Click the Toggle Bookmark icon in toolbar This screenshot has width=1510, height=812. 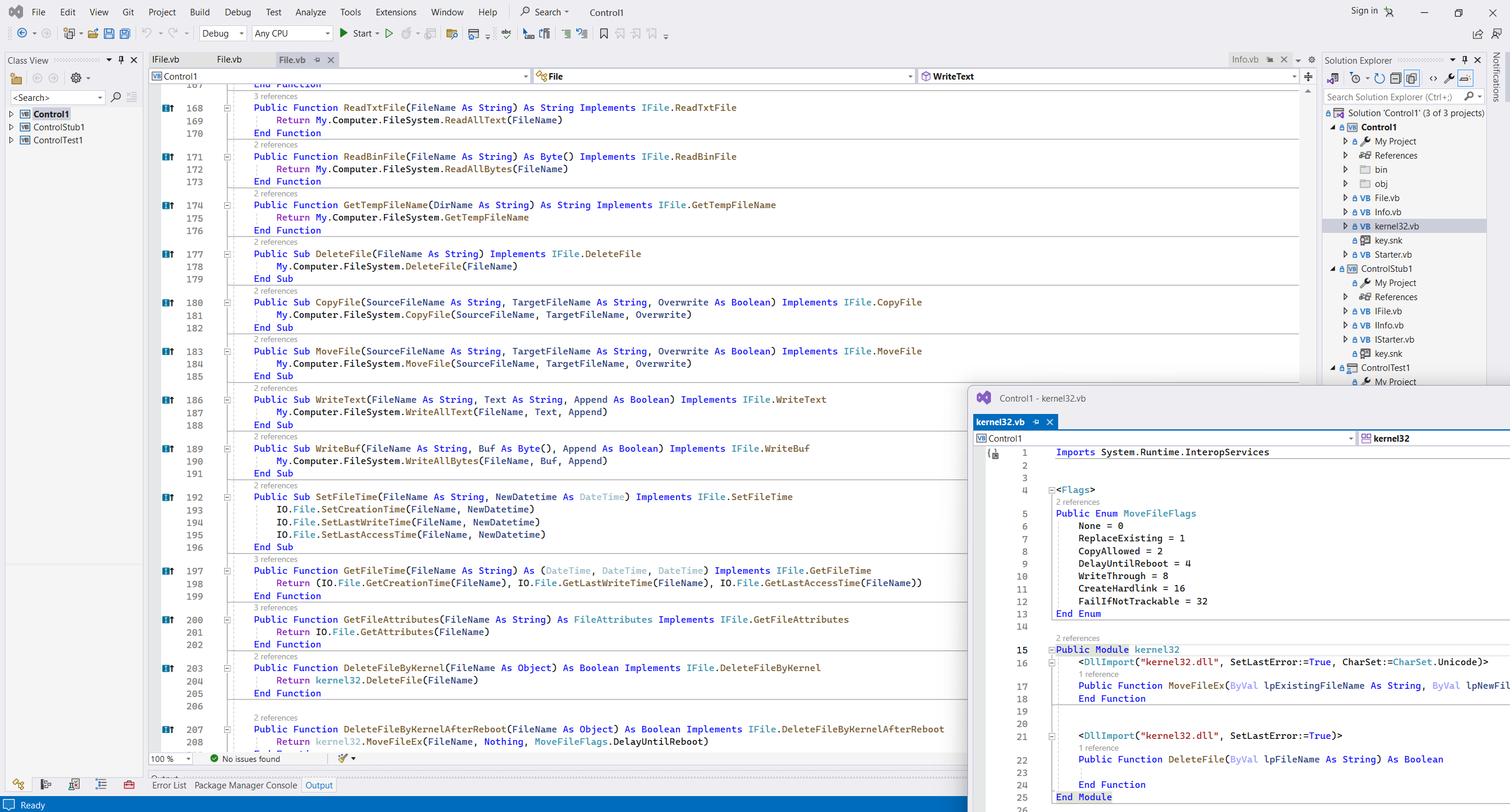(x=603, y=34)
